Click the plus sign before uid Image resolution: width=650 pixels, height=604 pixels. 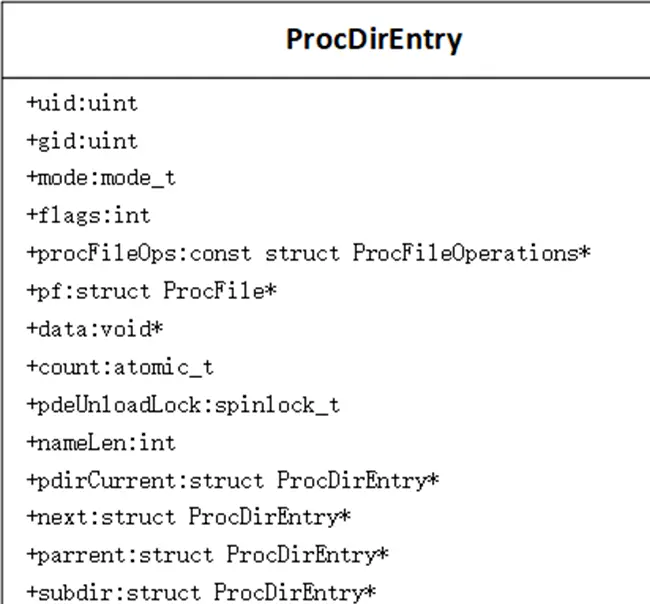pyautogui.click(x=32, y=102)
